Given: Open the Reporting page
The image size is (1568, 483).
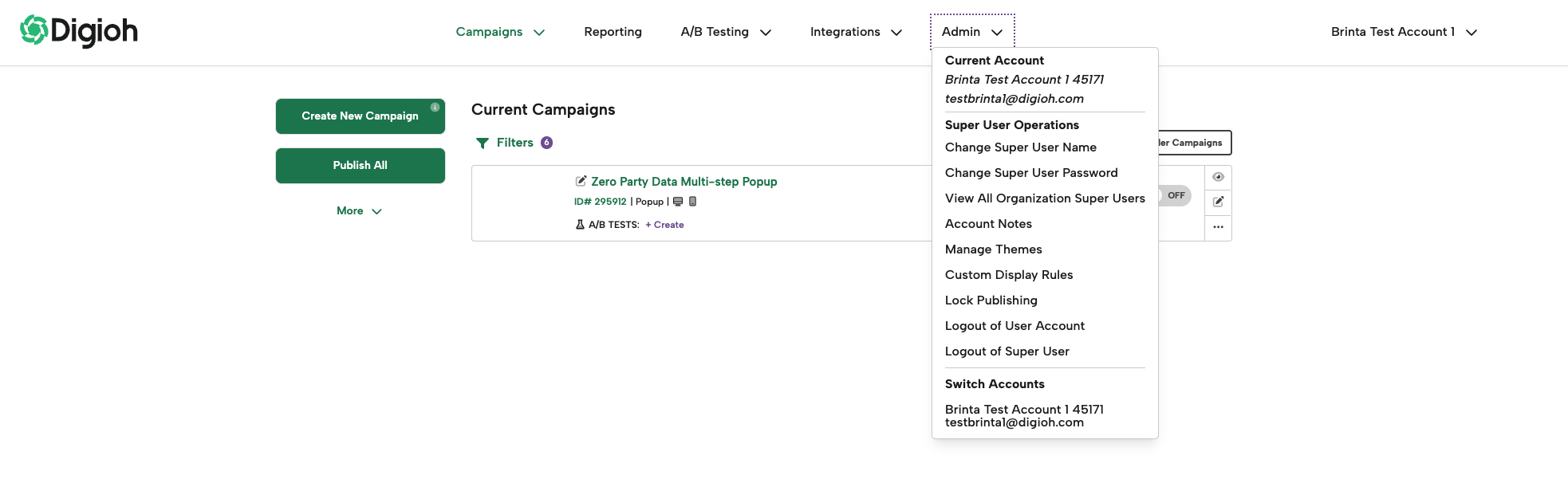Looking at the screenshot, I should [x=613, y=32].
